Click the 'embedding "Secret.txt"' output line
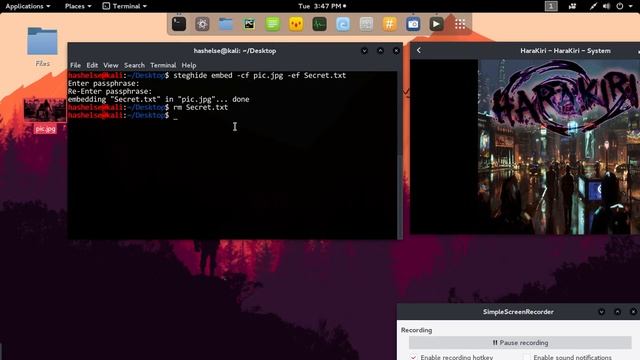This screenshot has height=360, width=640. [158, 99]
